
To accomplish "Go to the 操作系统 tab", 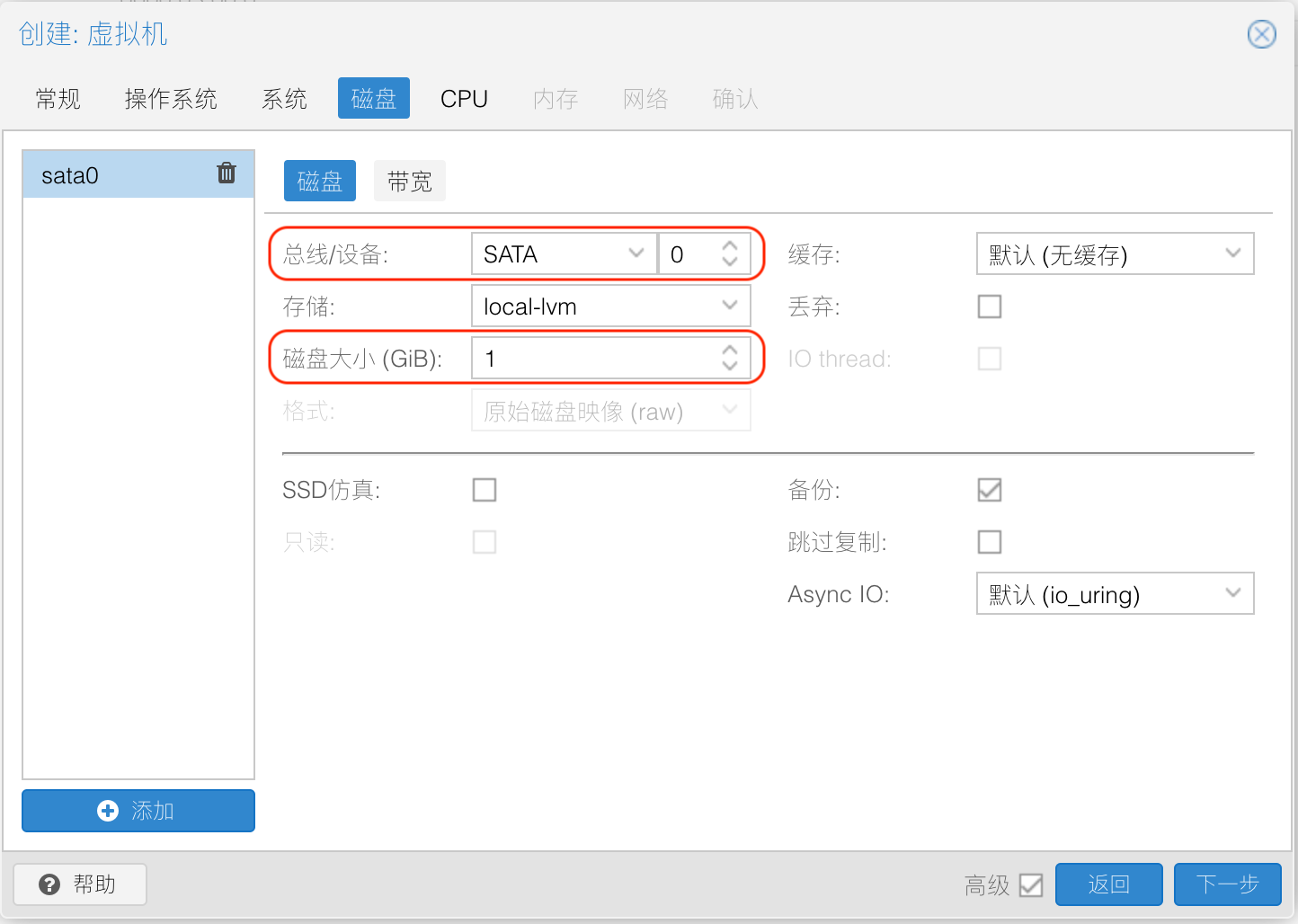I will 171,99.
